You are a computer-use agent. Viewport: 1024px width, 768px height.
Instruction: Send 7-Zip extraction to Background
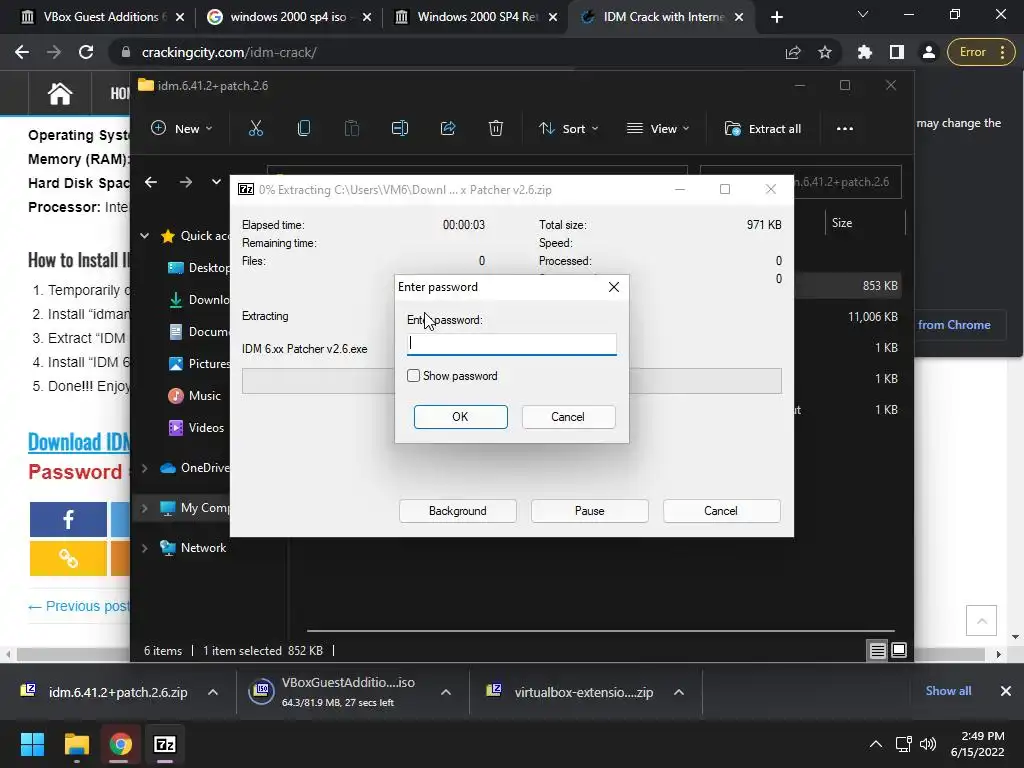click(x=458, y=511)
